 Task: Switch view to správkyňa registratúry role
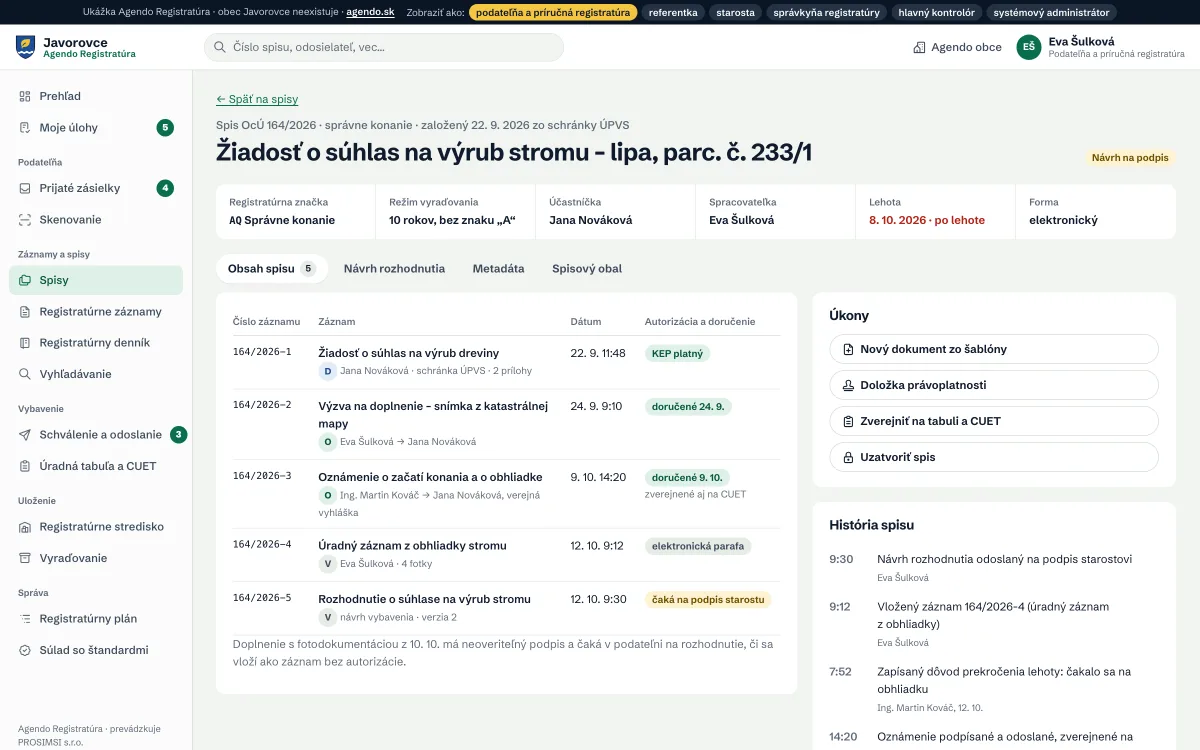tap(827, 13)
